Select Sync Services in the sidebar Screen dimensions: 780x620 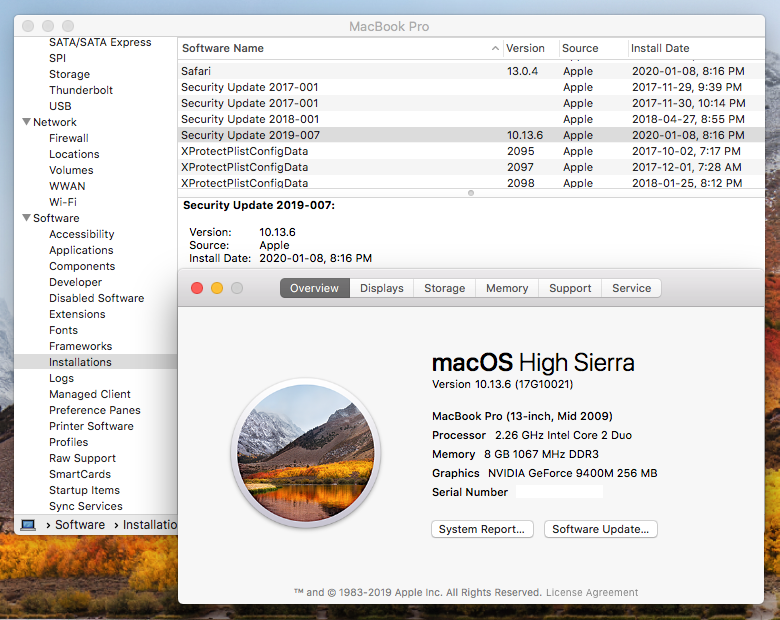pos(86,506)
